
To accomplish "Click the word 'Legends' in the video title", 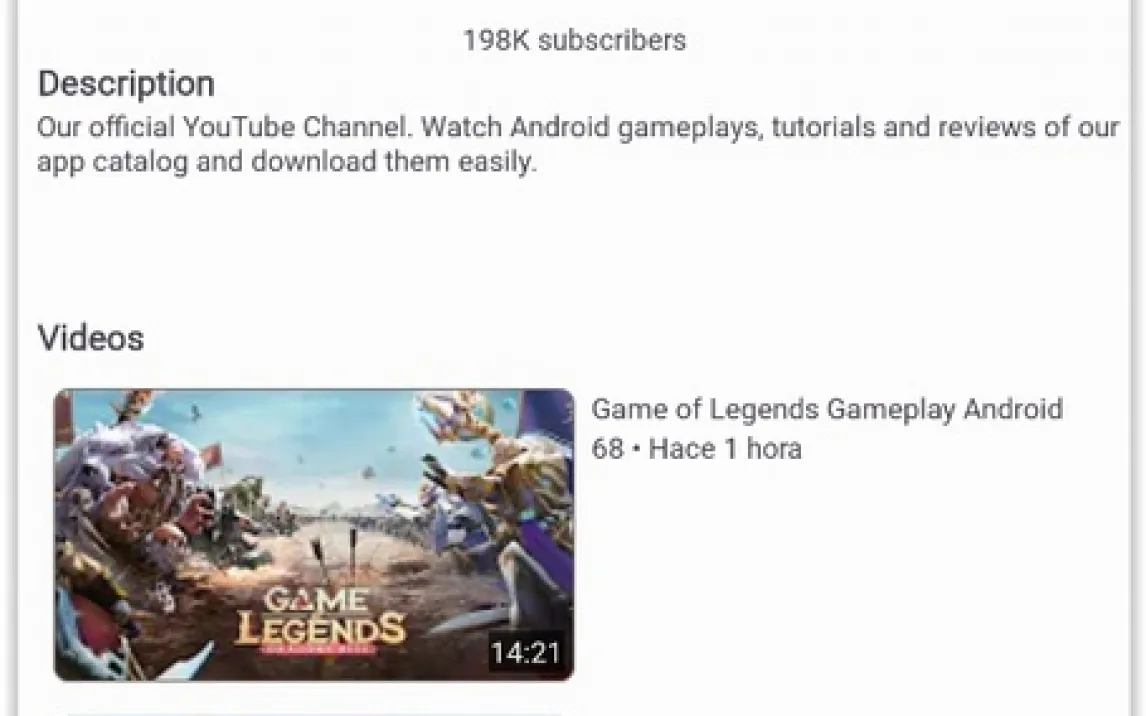I will pos(763,409).
